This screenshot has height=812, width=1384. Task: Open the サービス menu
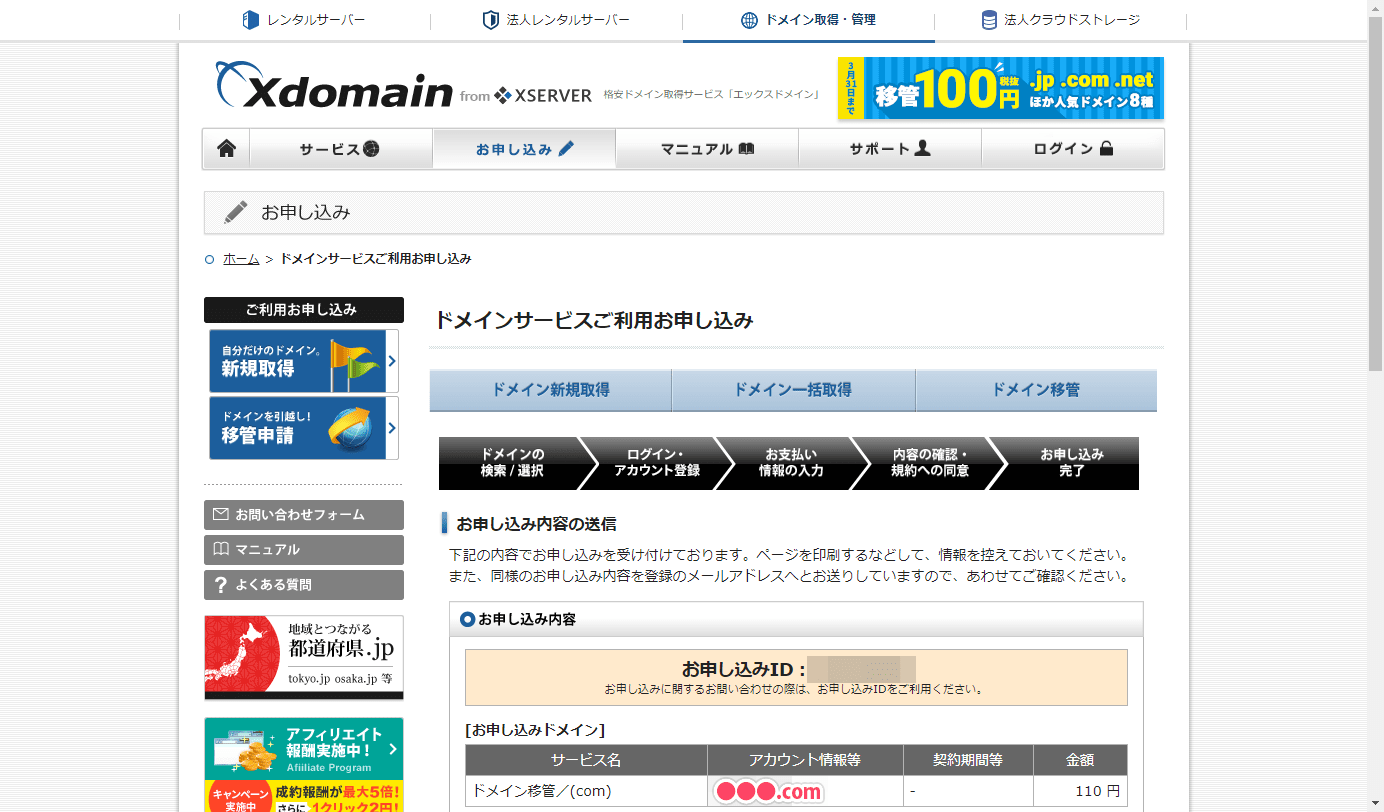pos(341,149)
